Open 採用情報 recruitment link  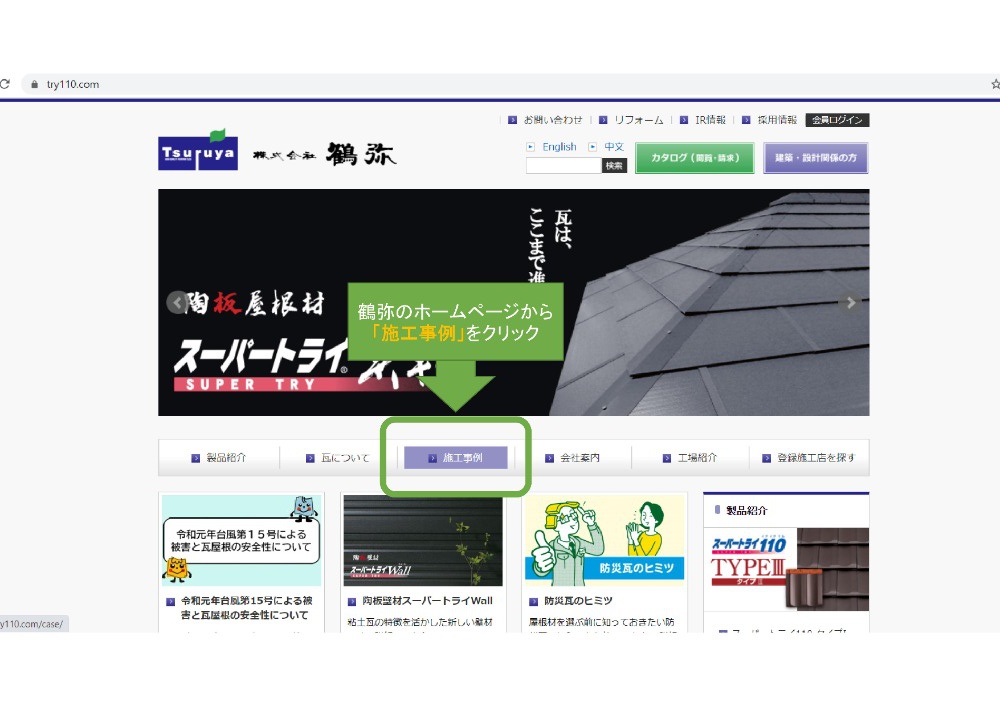click(x=777, y=120)
